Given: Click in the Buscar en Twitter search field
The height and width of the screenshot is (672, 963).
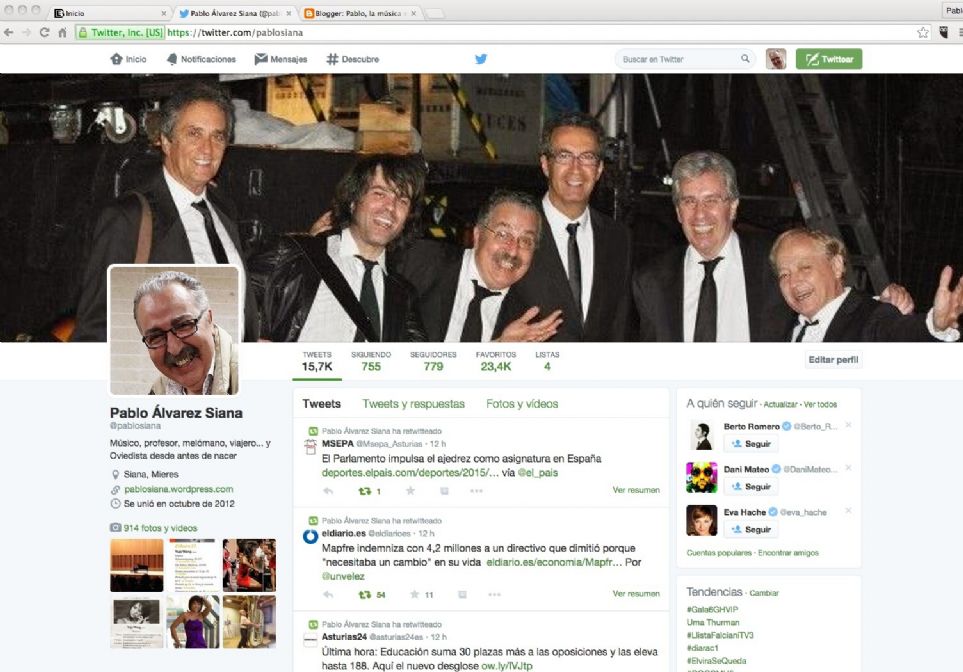Looking at the screenshot, I should (677, 59).
